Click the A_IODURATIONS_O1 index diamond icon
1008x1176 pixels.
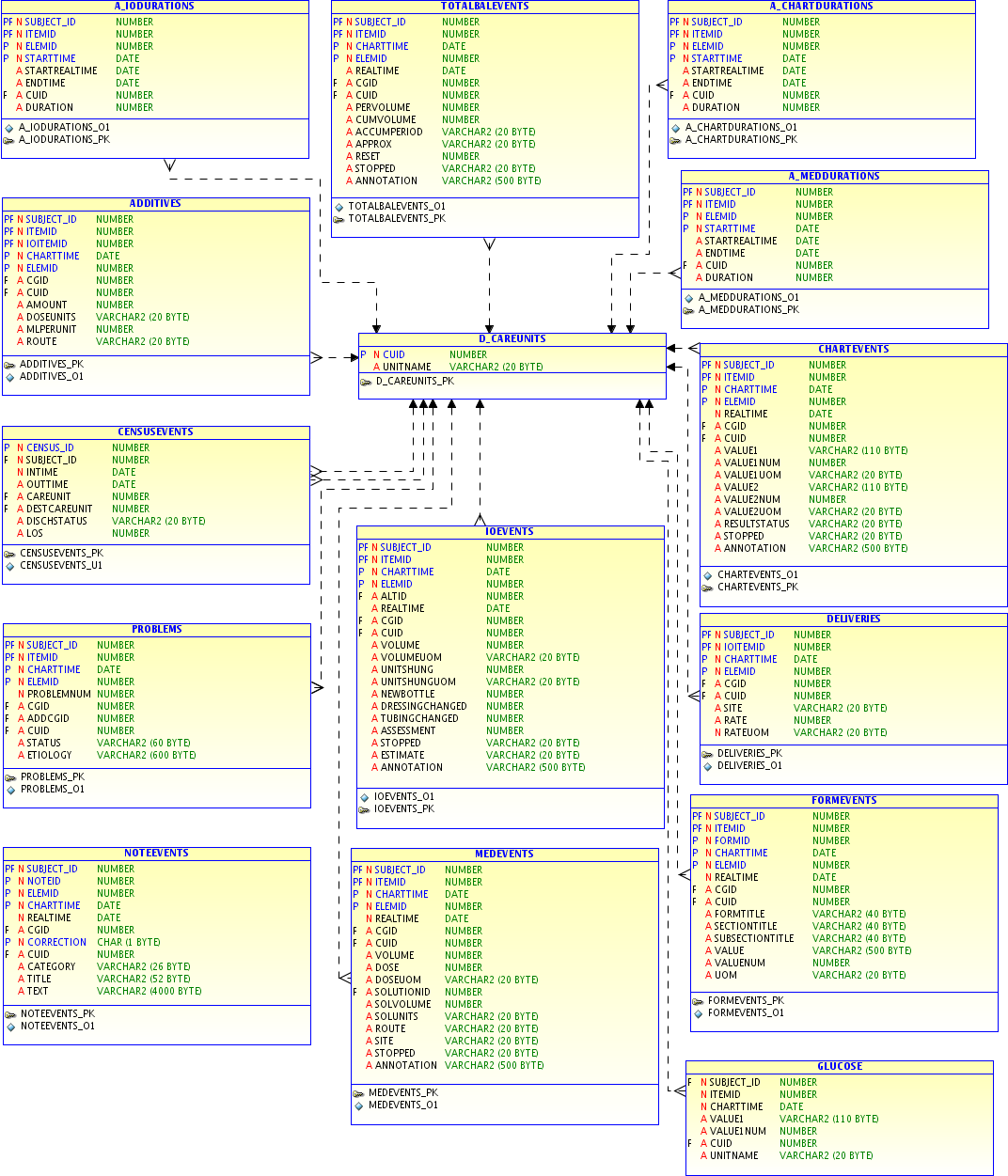coord(9,128)
